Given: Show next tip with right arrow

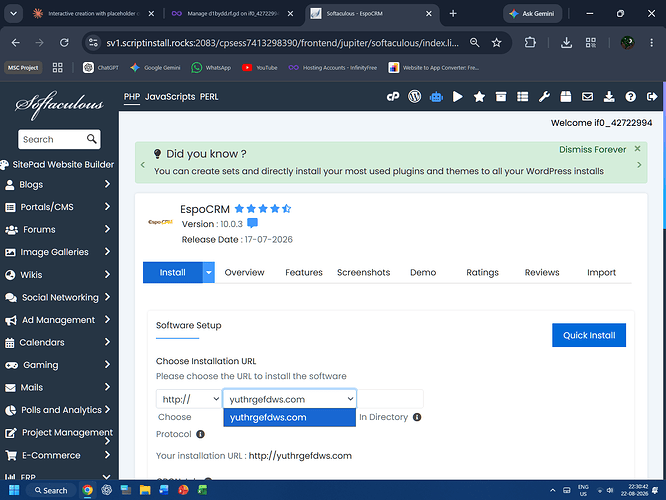Looking at the screenshot, I should (639, 165).
